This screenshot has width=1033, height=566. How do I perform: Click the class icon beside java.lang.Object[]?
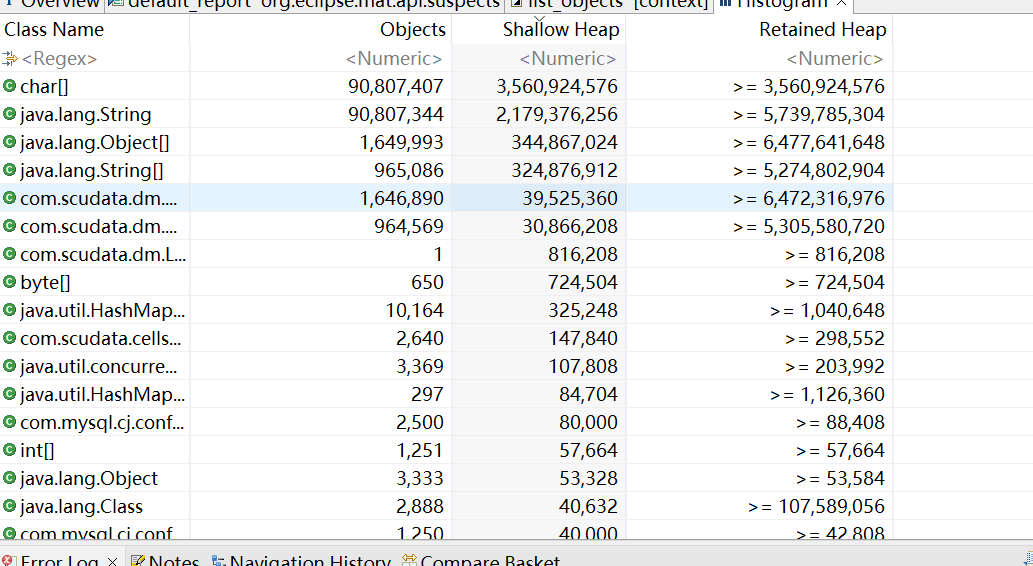[10, 143]
